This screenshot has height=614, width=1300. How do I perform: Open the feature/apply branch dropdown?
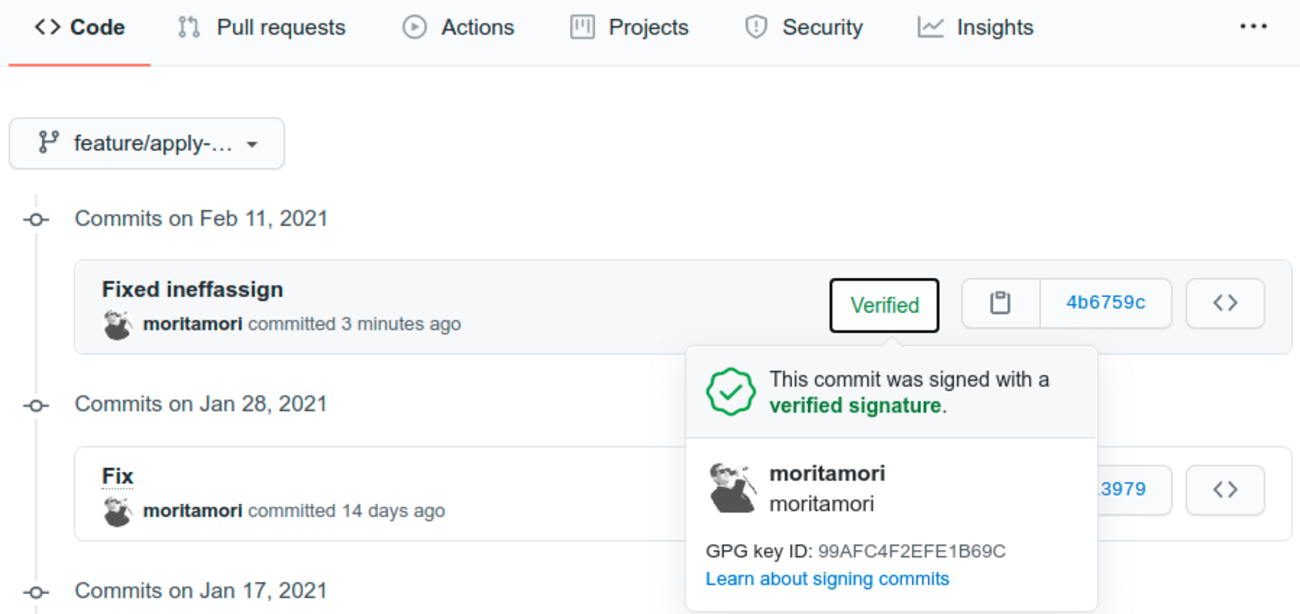click(147, 144)
